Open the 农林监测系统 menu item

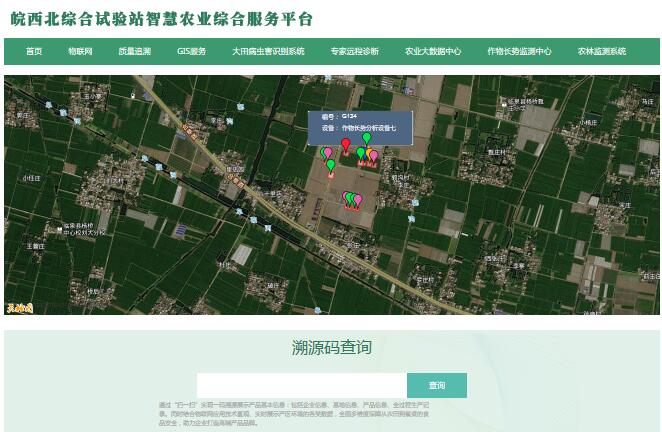[601, 51]
